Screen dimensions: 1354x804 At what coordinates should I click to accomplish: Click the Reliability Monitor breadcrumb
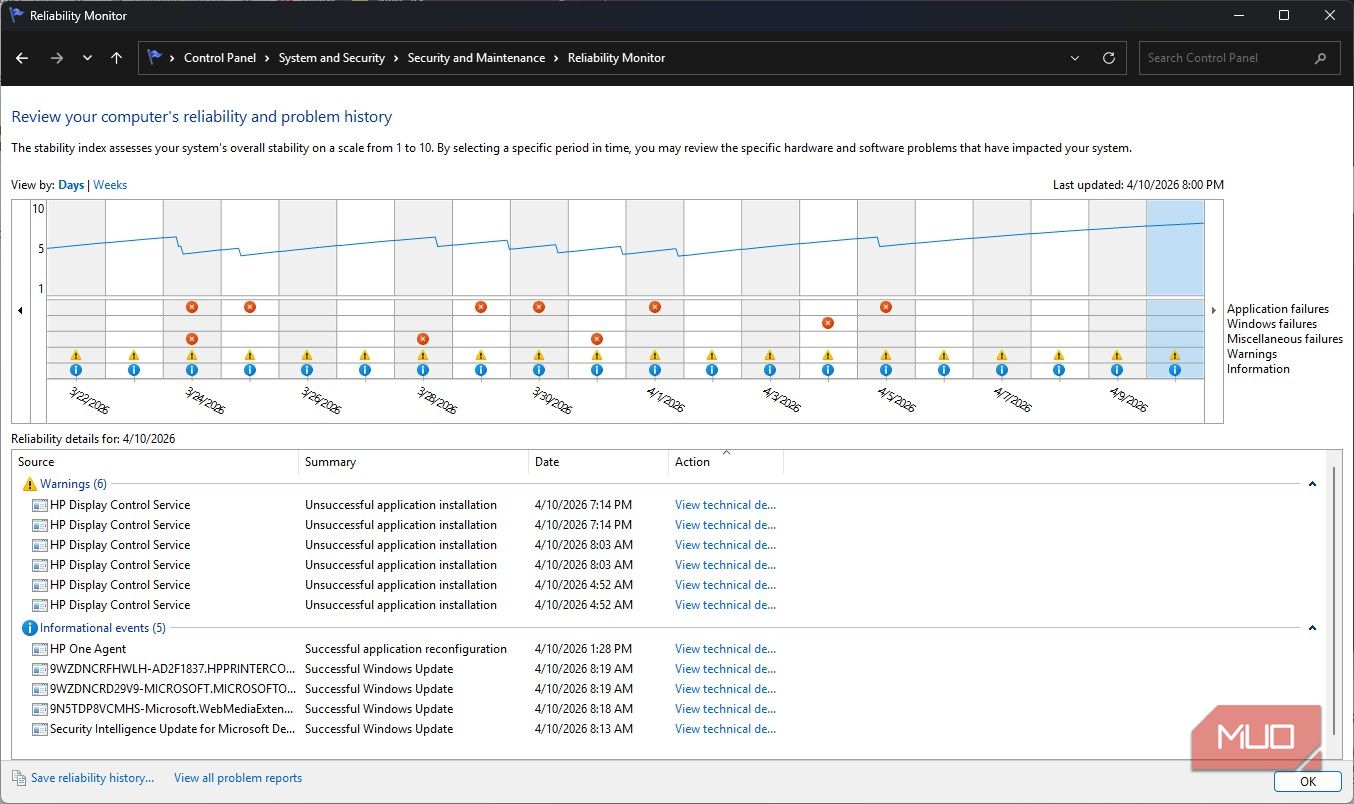[616, 58]
